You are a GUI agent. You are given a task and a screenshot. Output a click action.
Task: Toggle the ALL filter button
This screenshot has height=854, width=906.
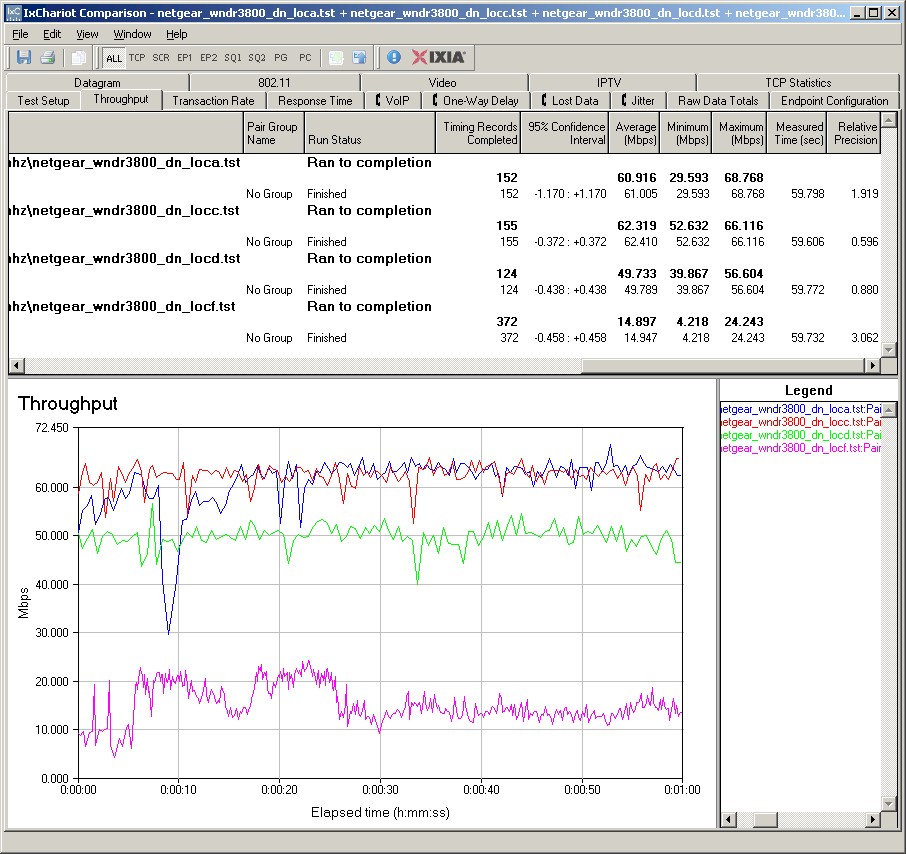(x=114, y=58)
